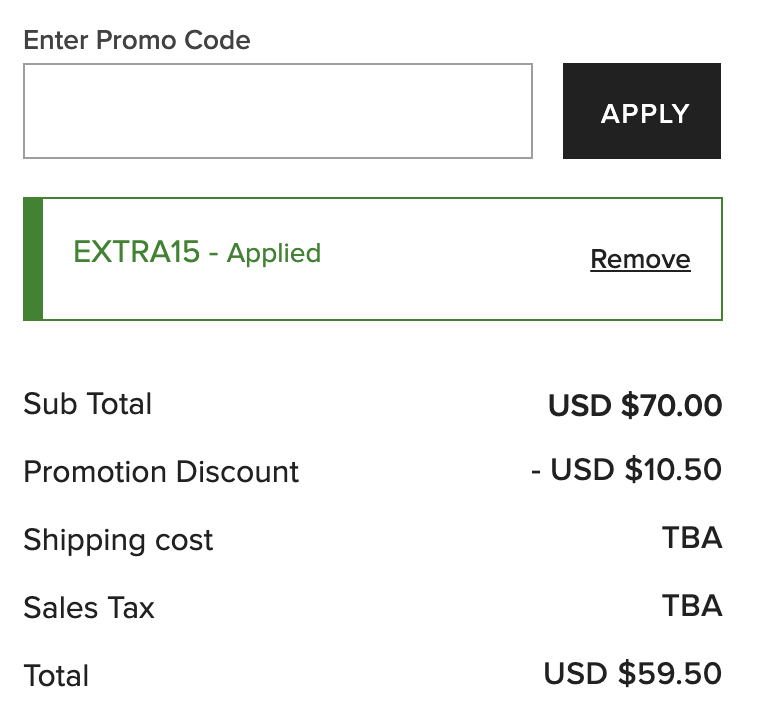Image resolution: width=762 pixels, height=710 pixels.
Task: Click the TBA value for Shipping cost
Action: coord(692,538)
